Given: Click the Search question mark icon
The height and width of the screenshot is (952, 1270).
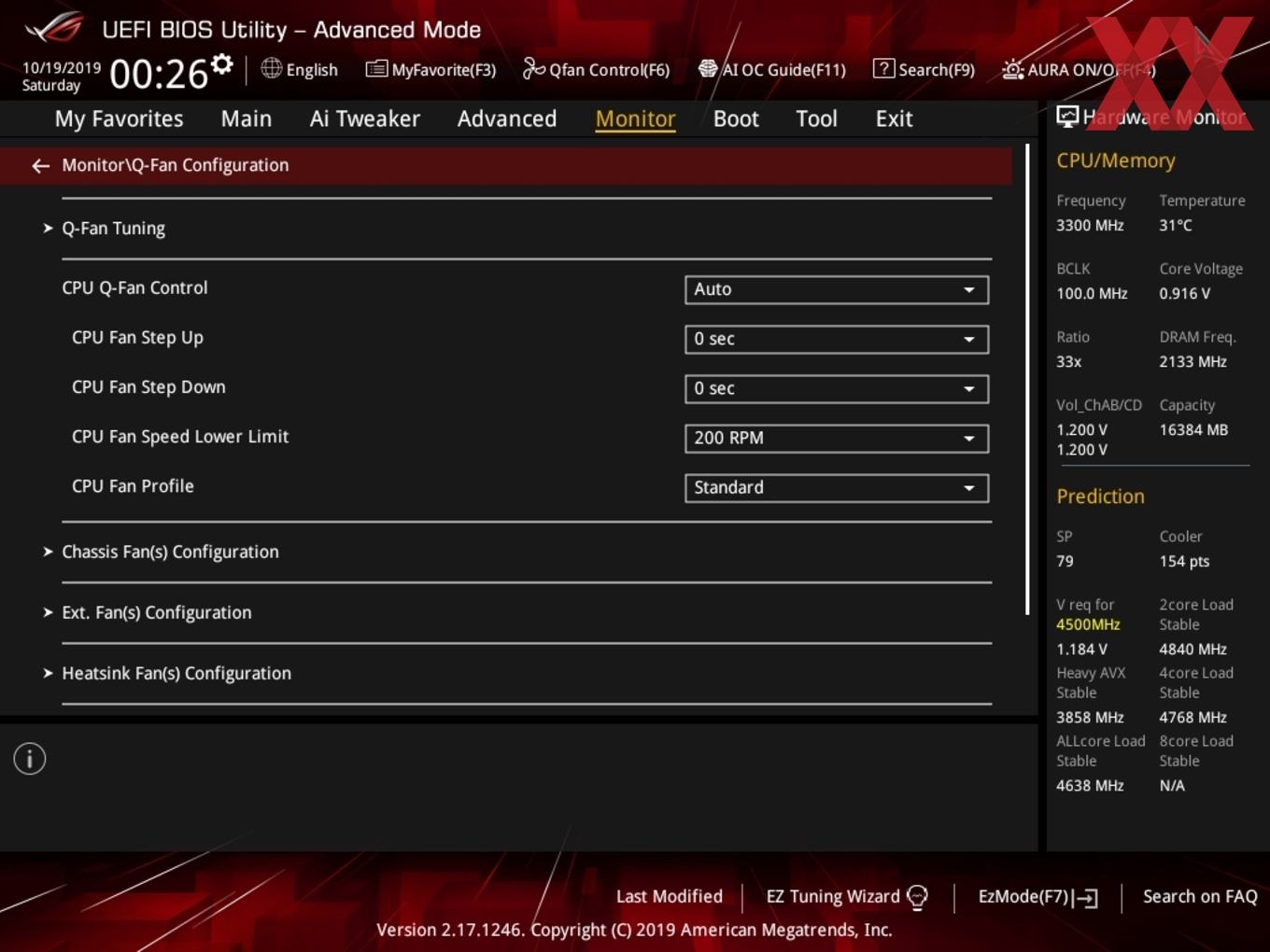Looking at the screenshot, I should [883, 68].
